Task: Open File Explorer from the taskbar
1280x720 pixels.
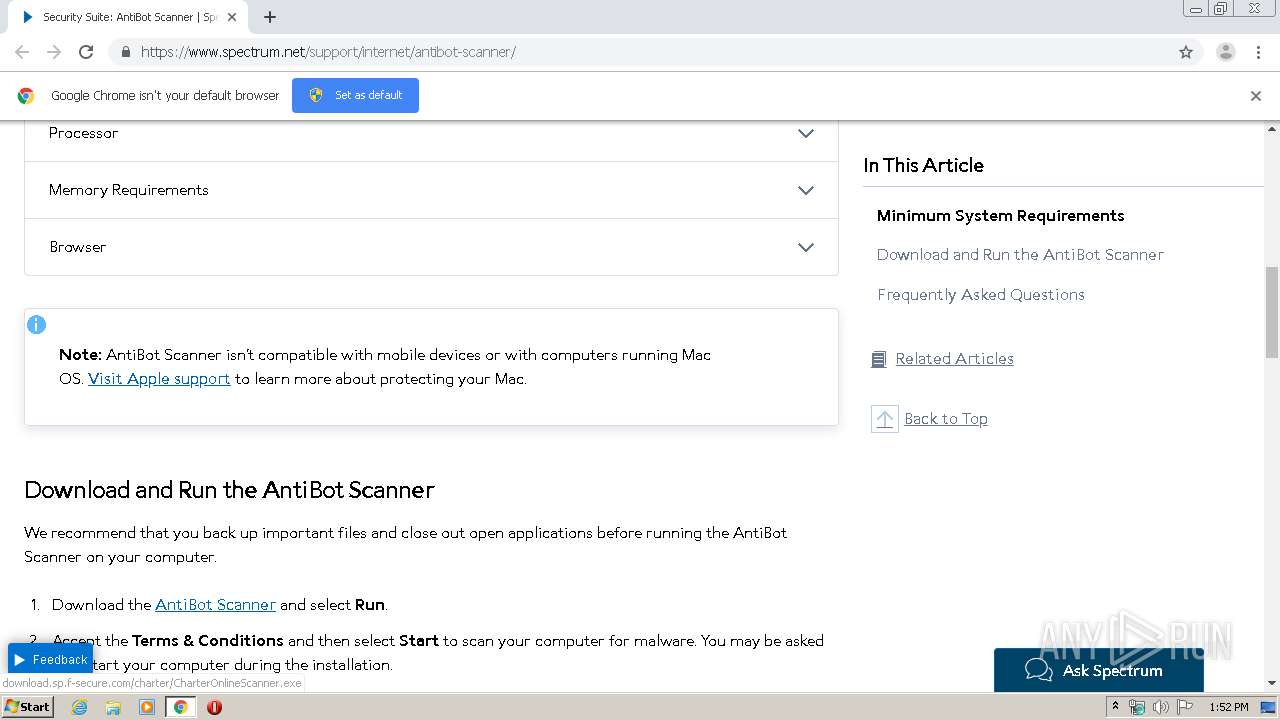Action: 113,707
